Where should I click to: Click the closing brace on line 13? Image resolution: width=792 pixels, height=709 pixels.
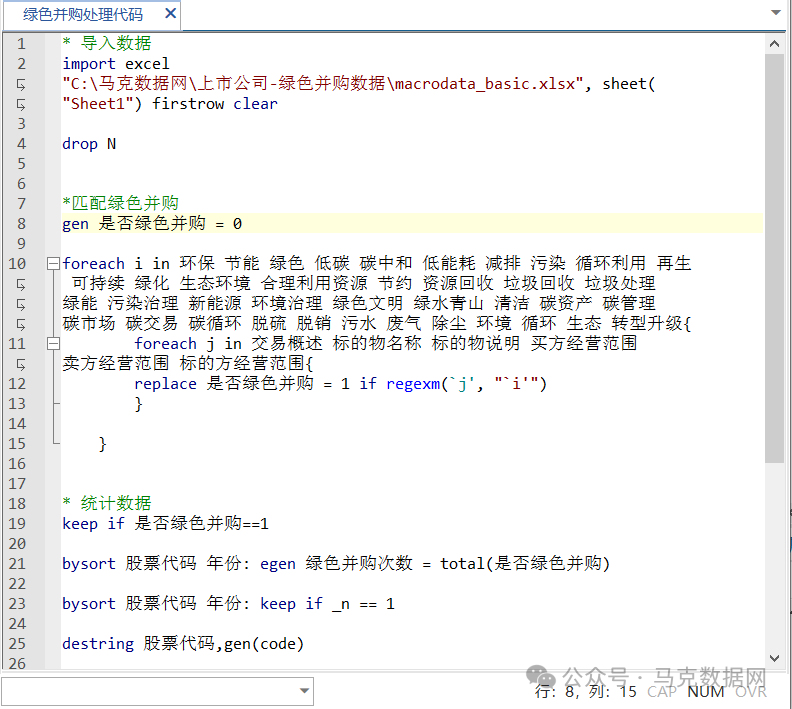(x=138, y=404)
